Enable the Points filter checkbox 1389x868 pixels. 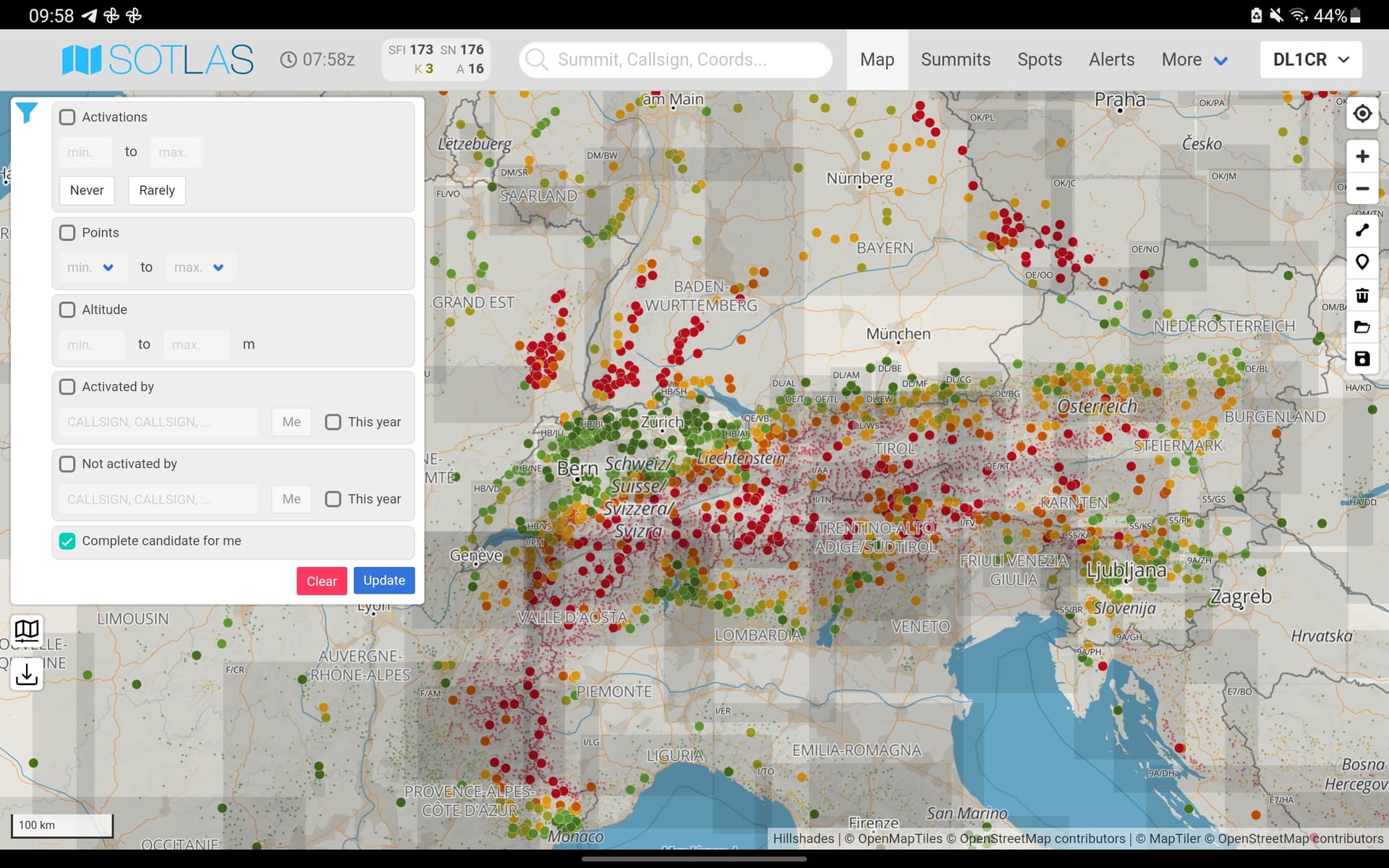click(x=67, y=233)
